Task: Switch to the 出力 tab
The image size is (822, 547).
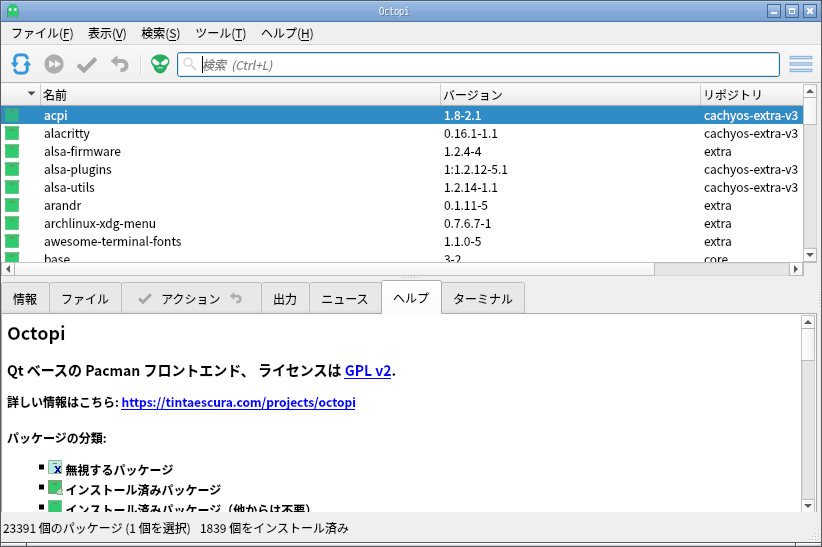Action: pos(285,299)
